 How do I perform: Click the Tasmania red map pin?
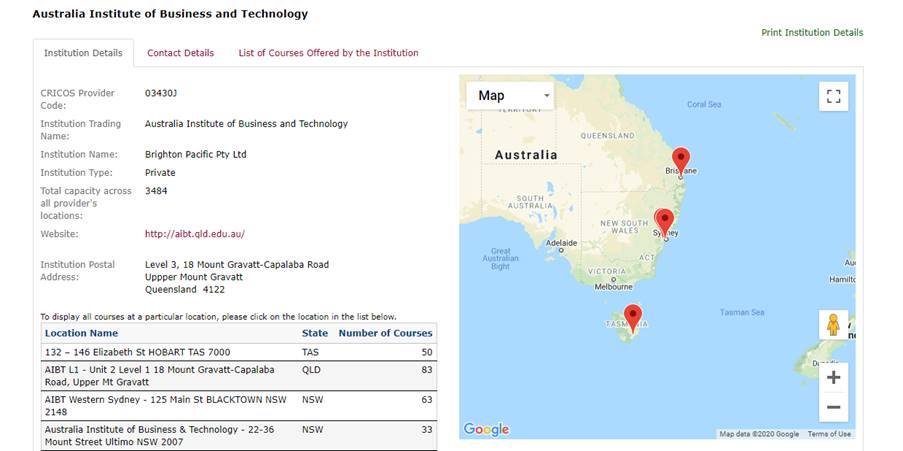[633, 319]
